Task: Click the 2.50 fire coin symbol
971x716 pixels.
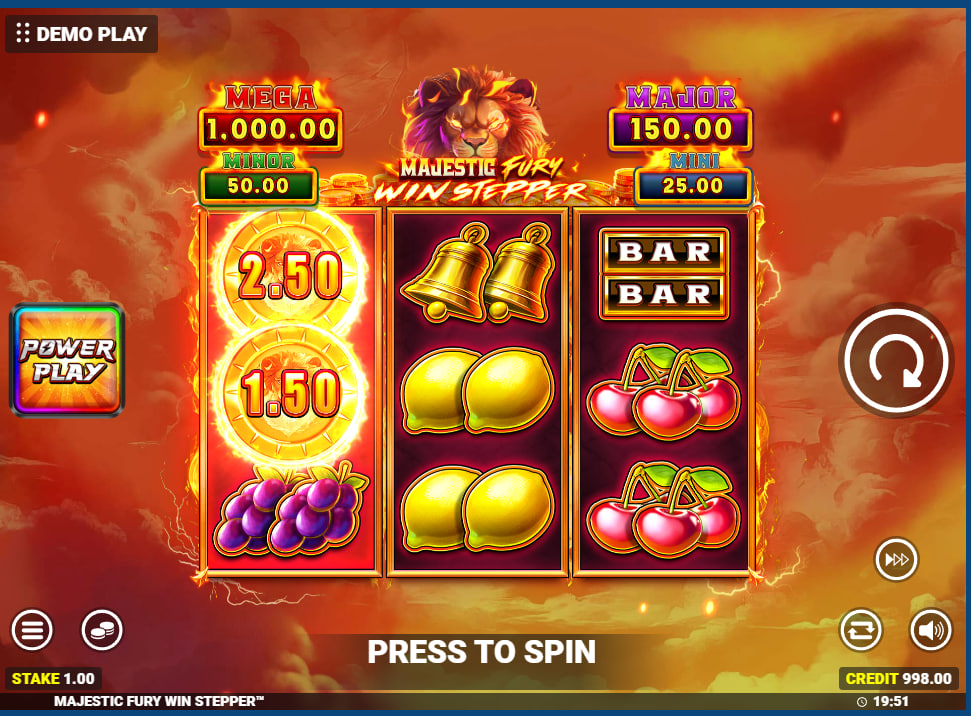Action: (x=290, y=273)
